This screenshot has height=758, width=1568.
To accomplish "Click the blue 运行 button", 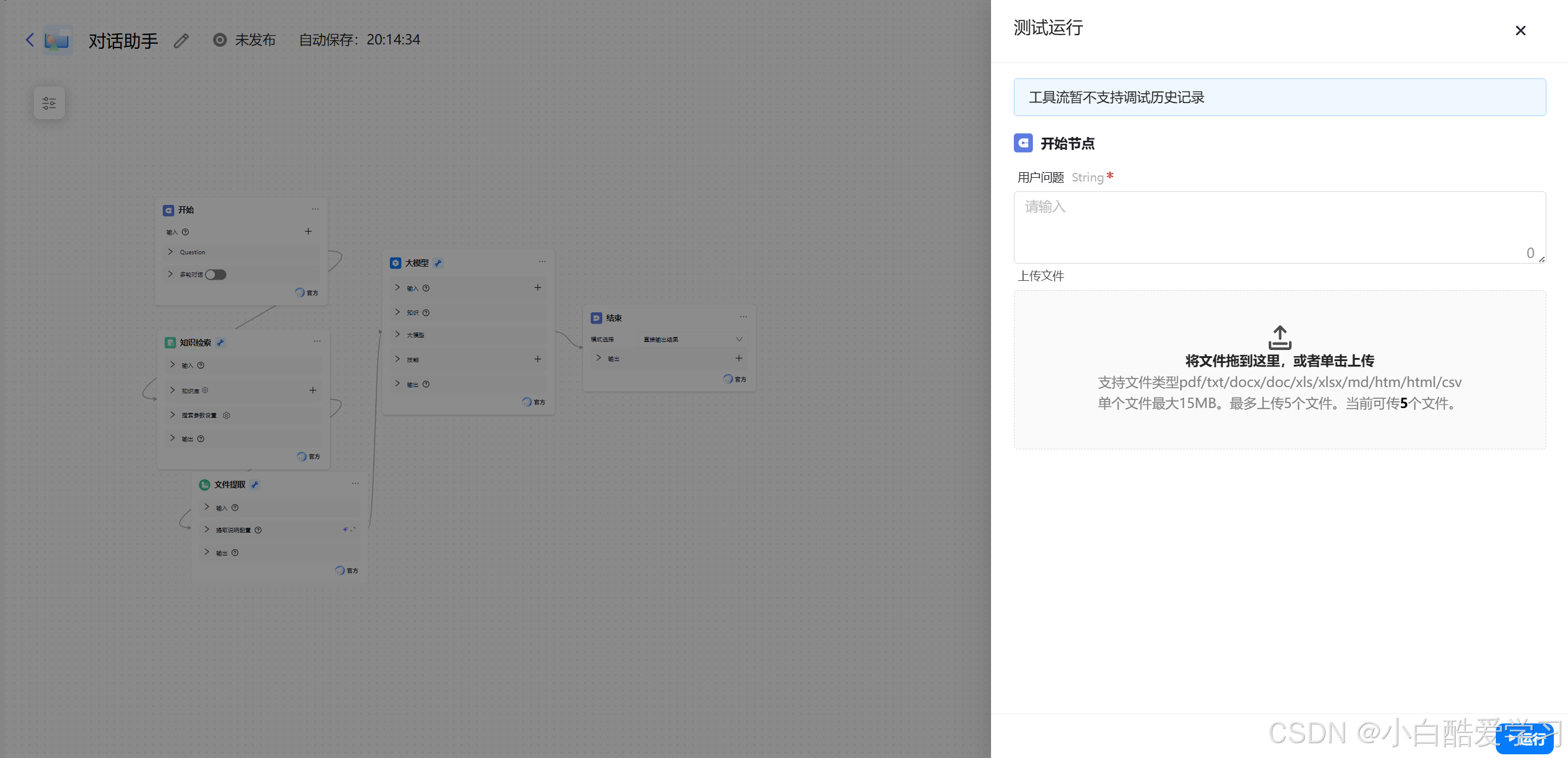I will click(1525, 738).
